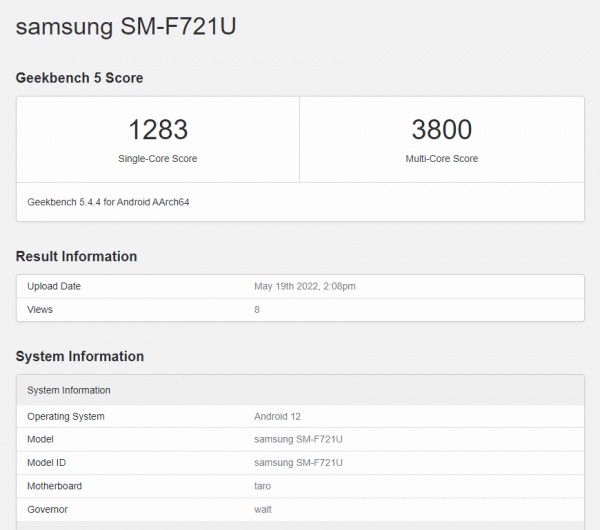
Task: Select samsung SM-F721U value in Model row
Action: (x=298, y=439)
